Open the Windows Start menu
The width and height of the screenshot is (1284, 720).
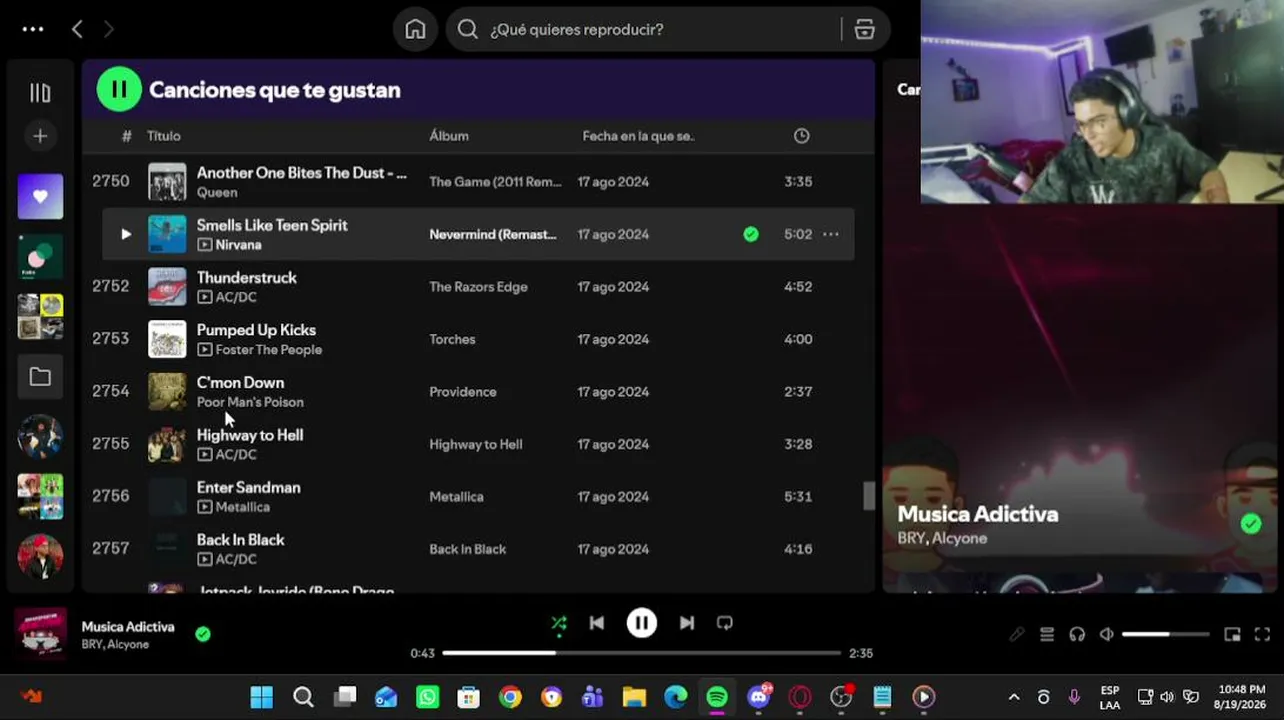(262, 697)
